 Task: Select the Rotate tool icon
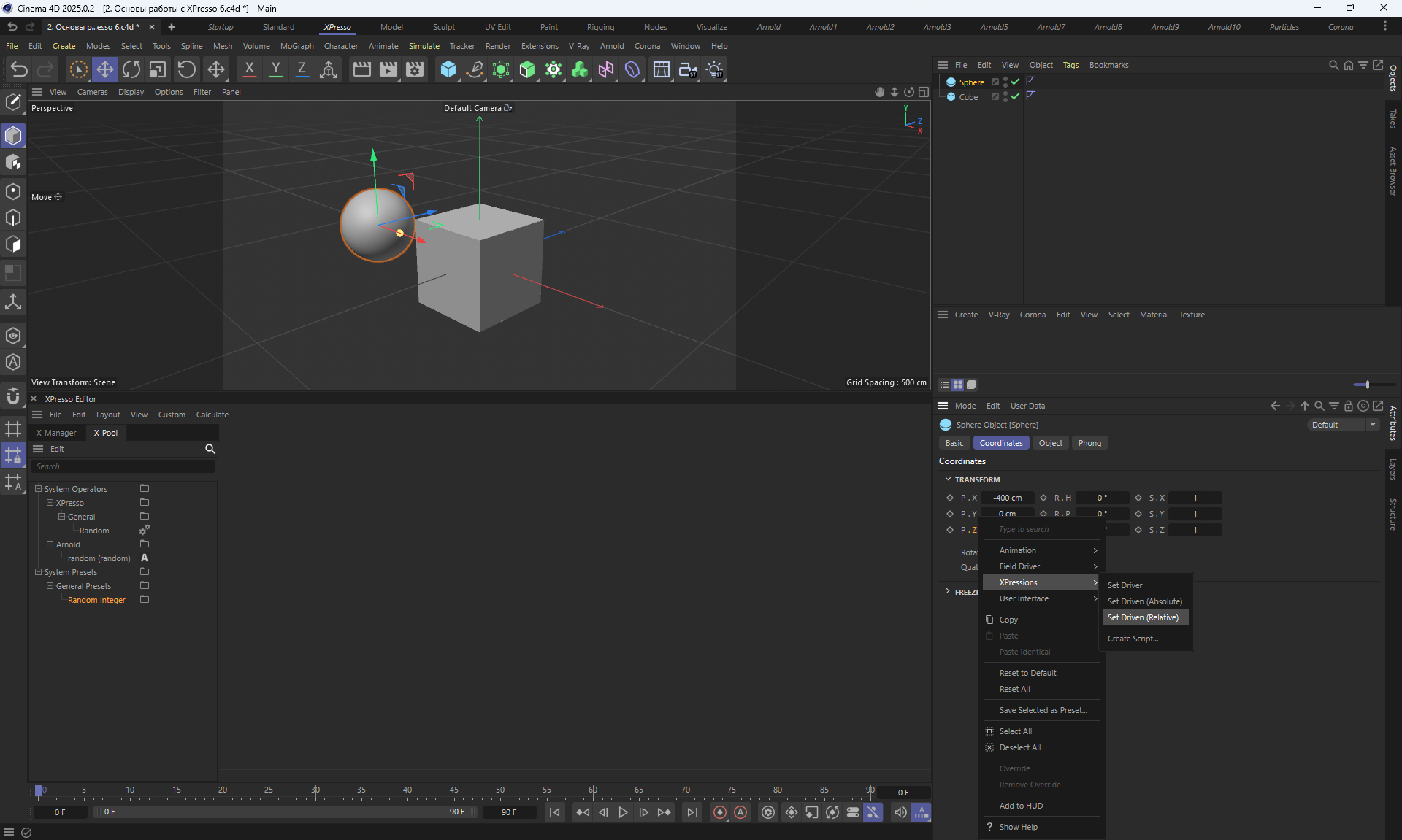point(131,69)
